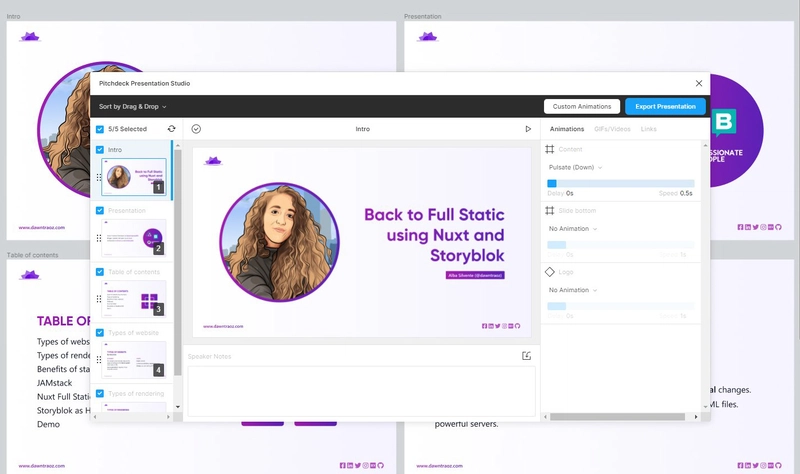
Task: Grab the drag handle of the Presentation slide
Action: coord(99,238)
